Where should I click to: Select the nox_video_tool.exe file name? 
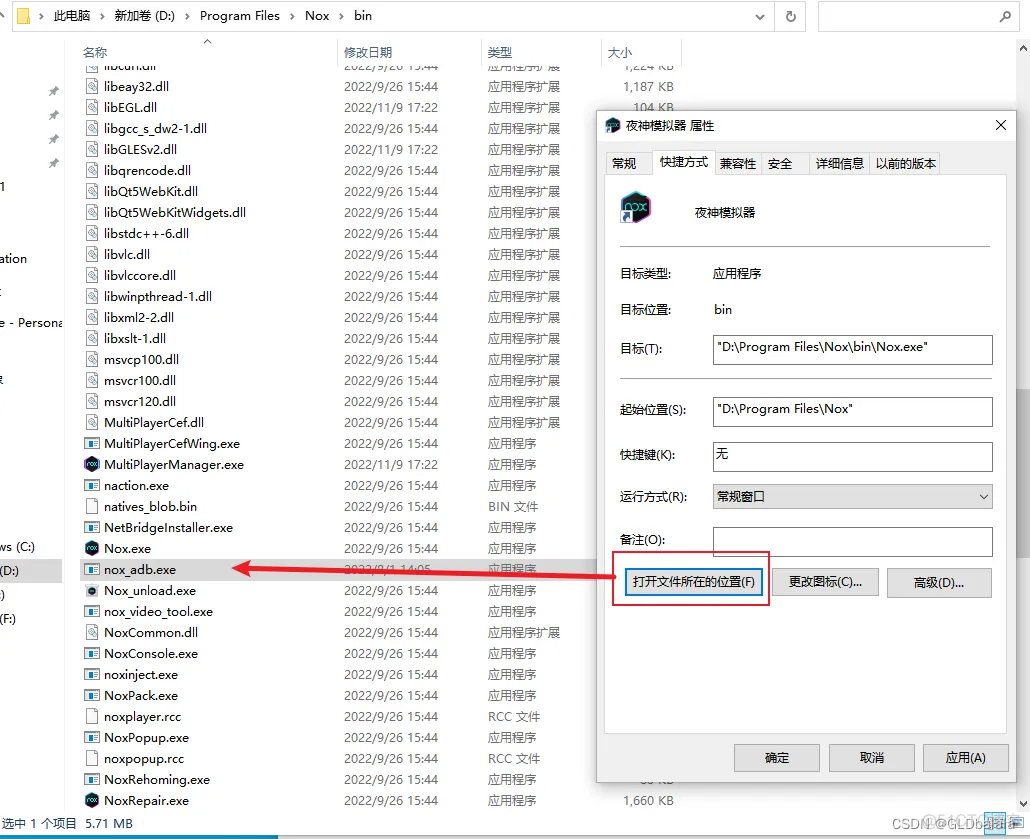(x=158, y=612)
